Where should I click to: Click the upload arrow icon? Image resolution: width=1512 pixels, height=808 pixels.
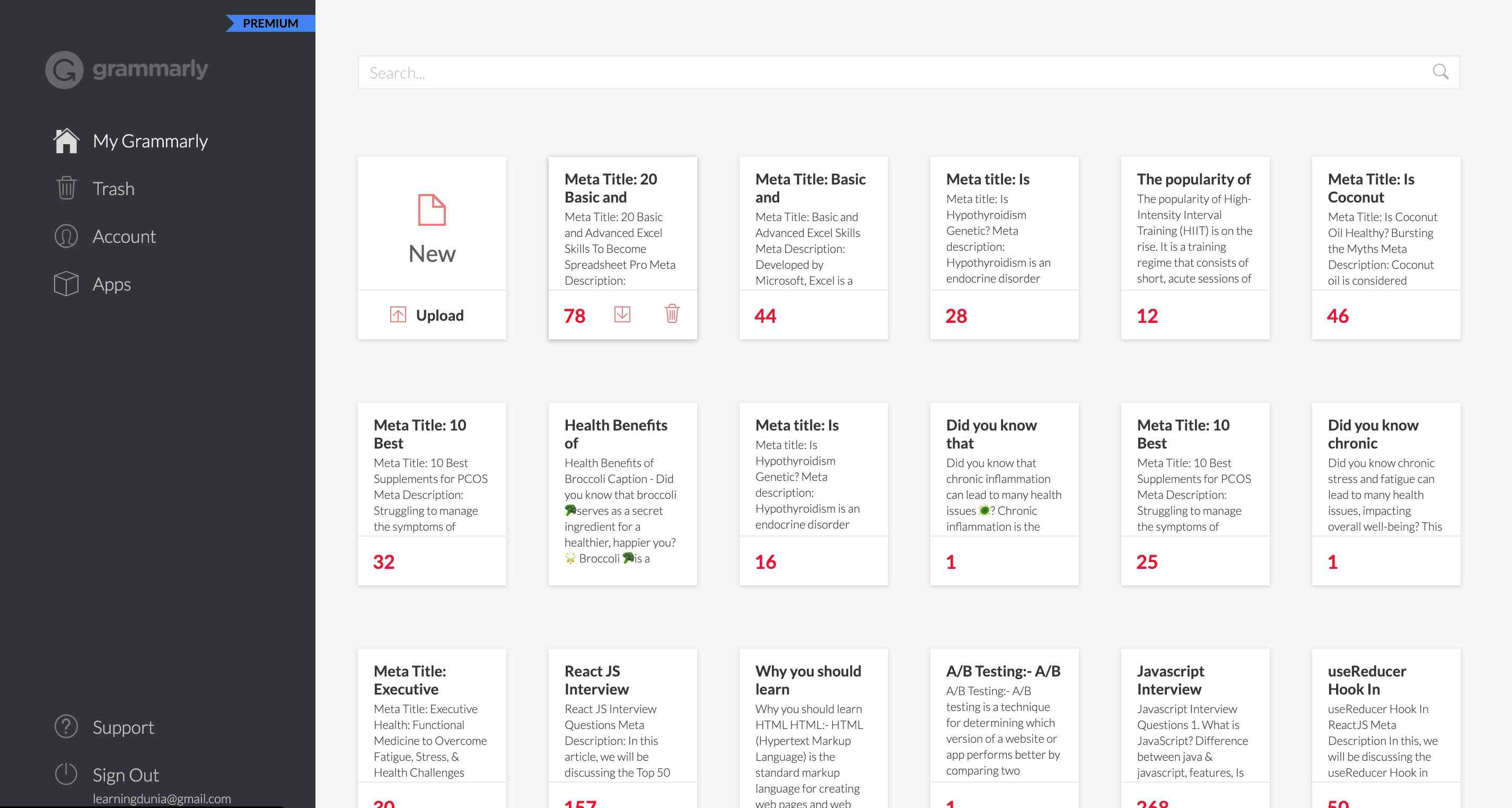click(398, 315)
